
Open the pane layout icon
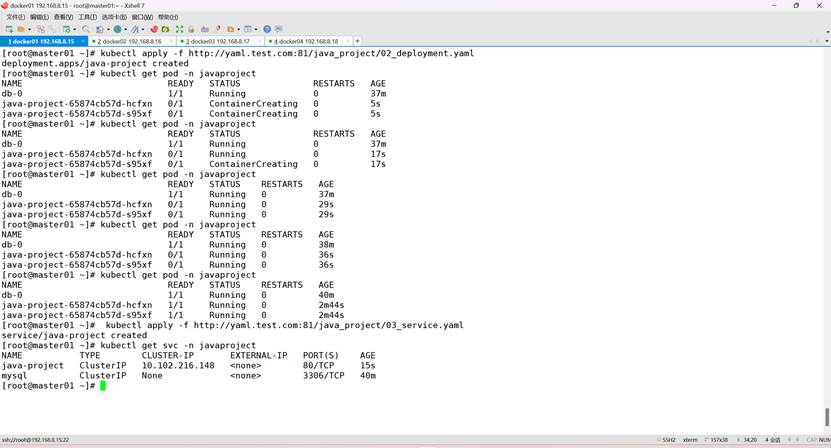[247, 29]
